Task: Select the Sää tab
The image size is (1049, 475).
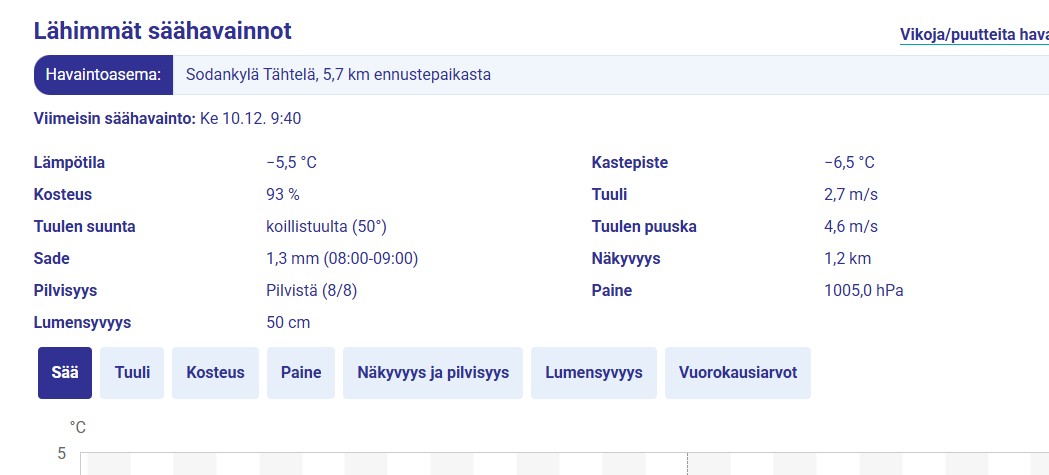Action: (x=65, y=373)
